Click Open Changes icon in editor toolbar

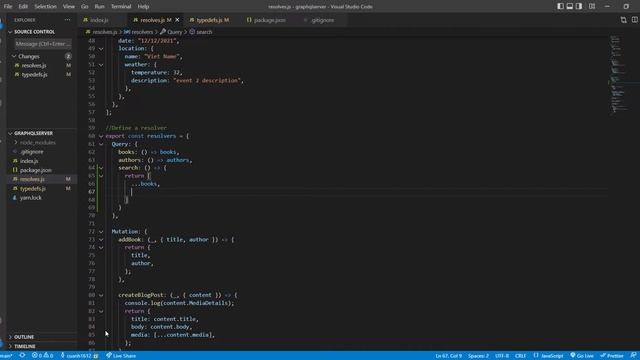623,20
